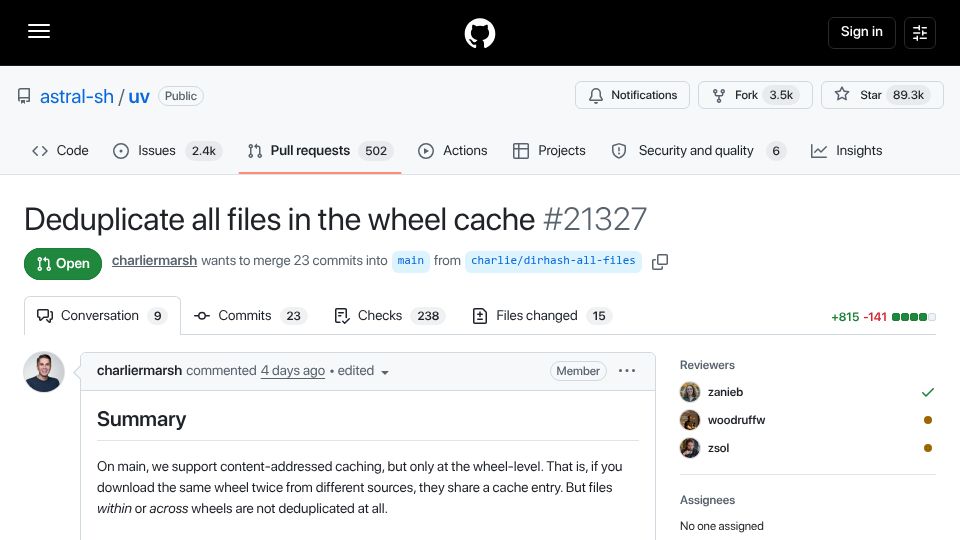
Task: Click the Member badge
Action: (x=578, y=371)
